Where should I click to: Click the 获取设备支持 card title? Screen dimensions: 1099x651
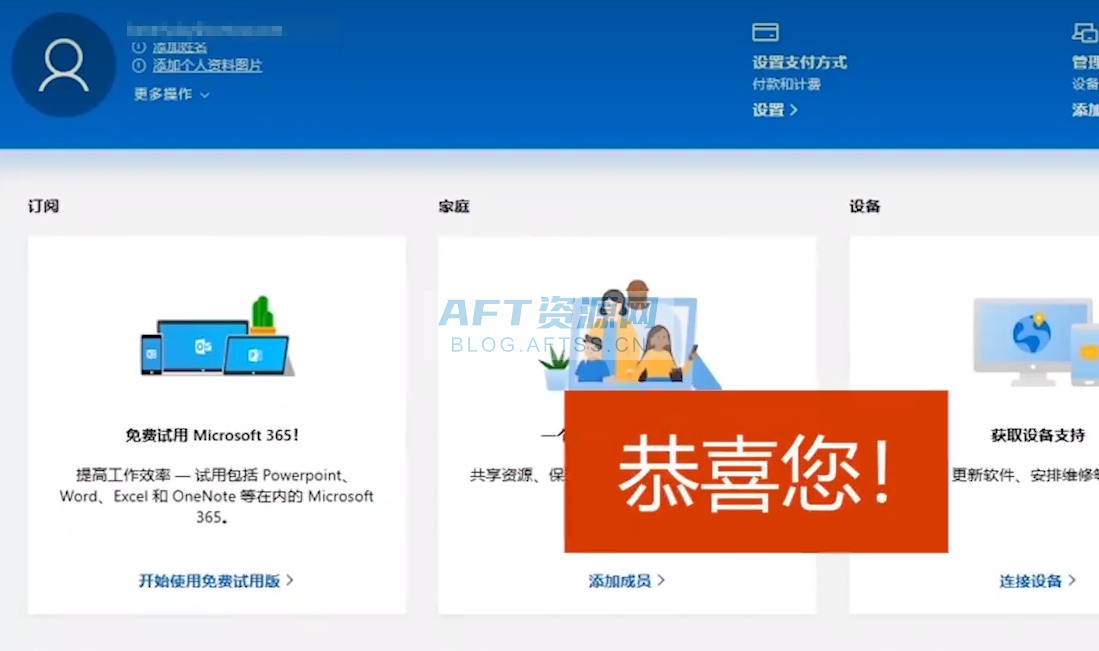[x=1037, y=435]
